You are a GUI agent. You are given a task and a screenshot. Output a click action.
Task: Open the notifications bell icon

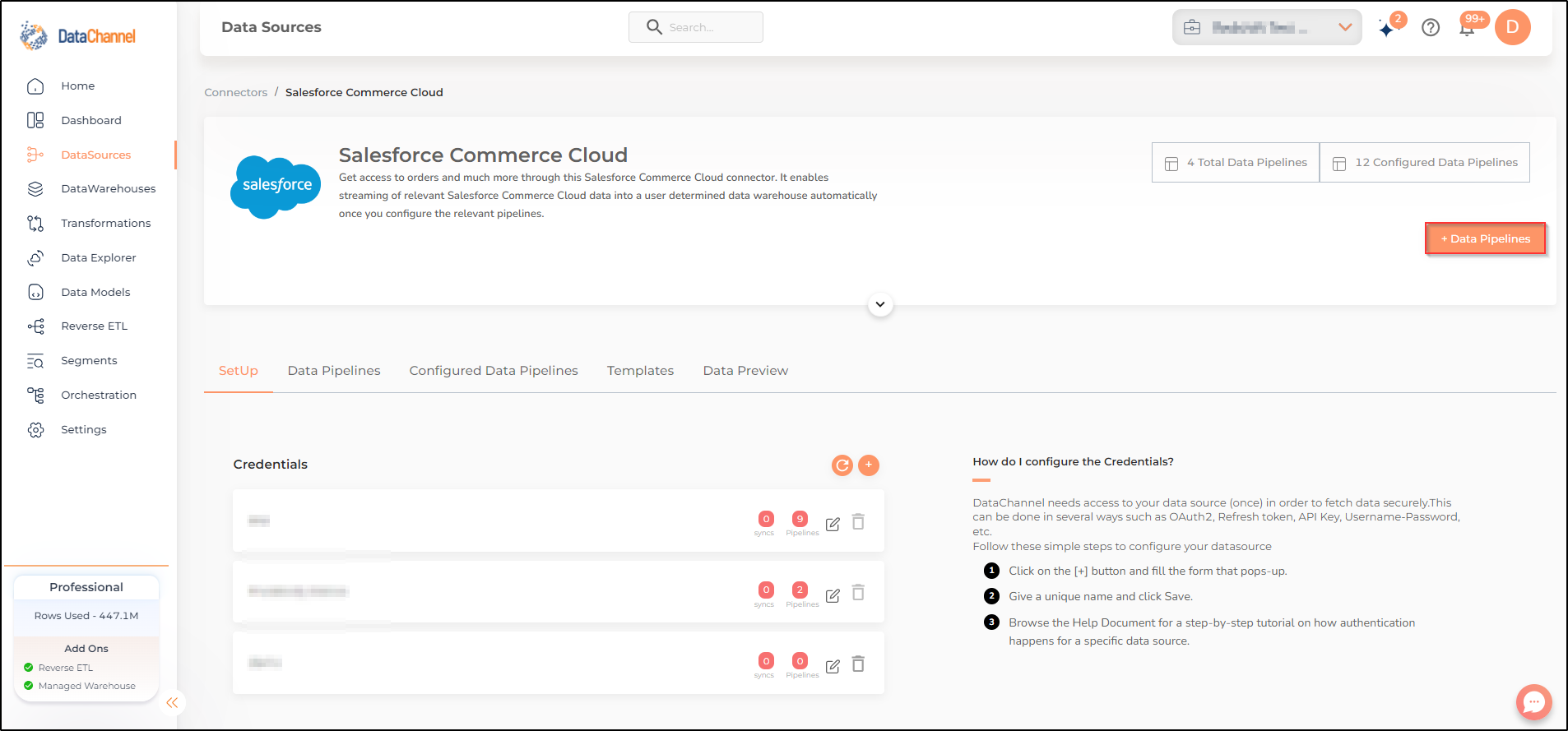pyautogui.click(x=1466, y=29)
